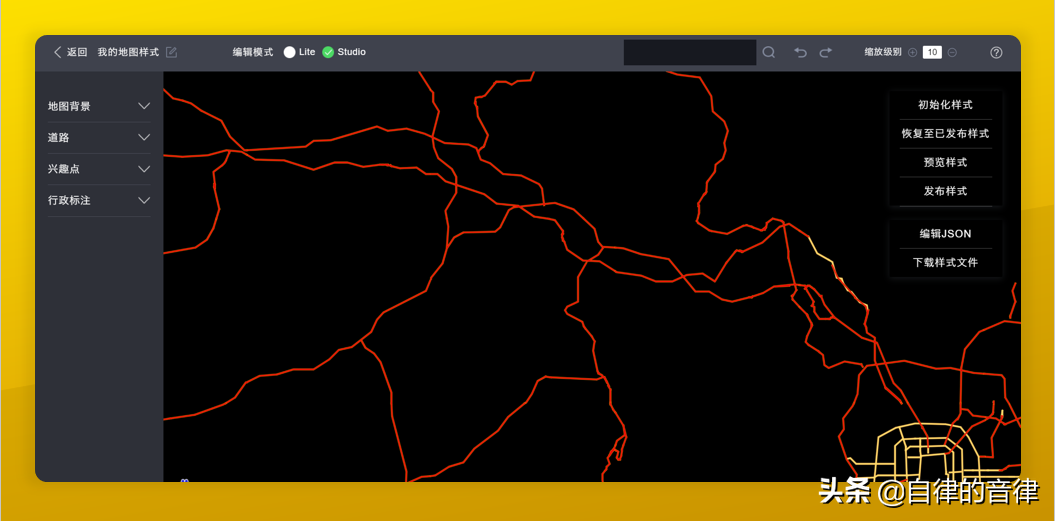Redo the last change
Screen dimensions: 1055x521
826,52
